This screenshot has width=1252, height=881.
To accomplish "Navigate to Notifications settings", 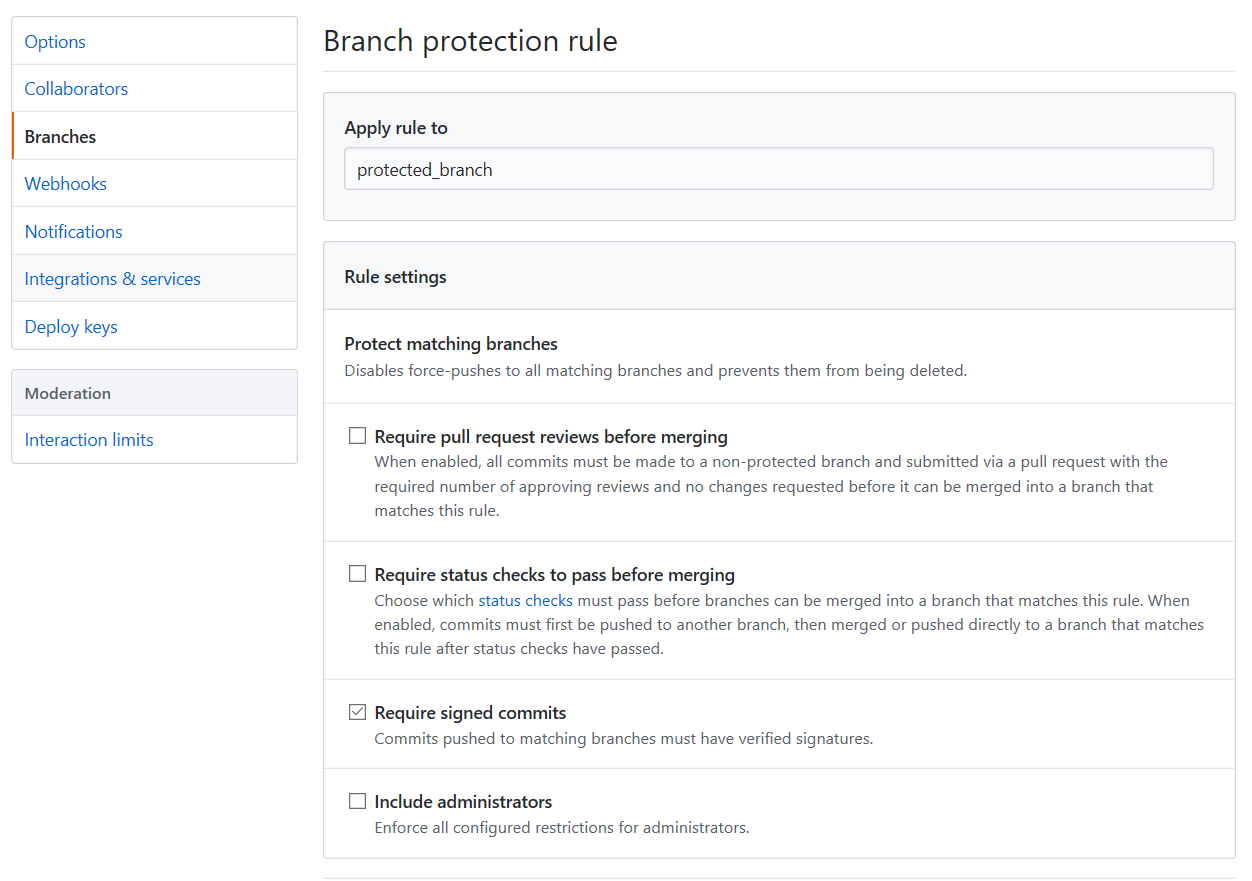I will (x=73, y=231).
